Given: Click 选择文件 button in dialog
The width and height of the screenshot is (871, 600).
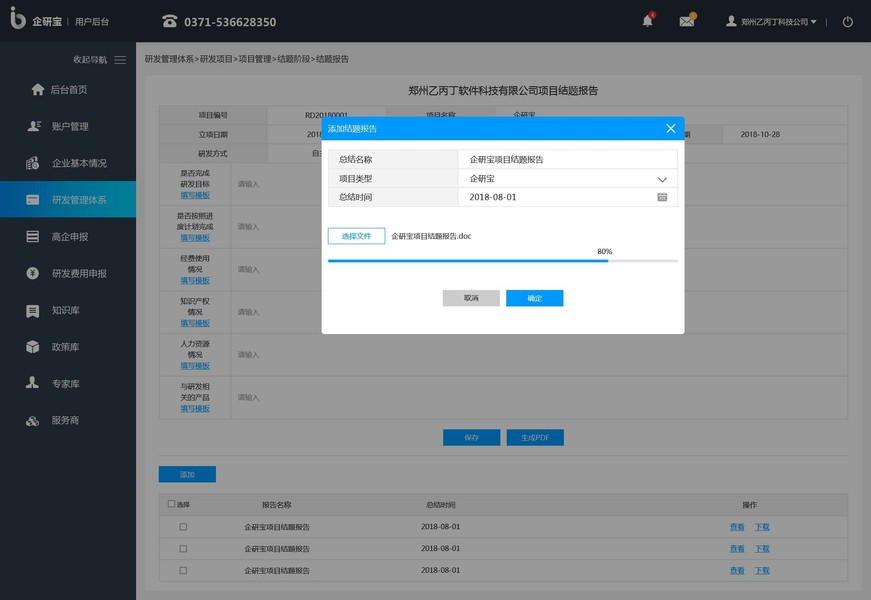Looking at the screenshot, I should (x=356, y=236).
